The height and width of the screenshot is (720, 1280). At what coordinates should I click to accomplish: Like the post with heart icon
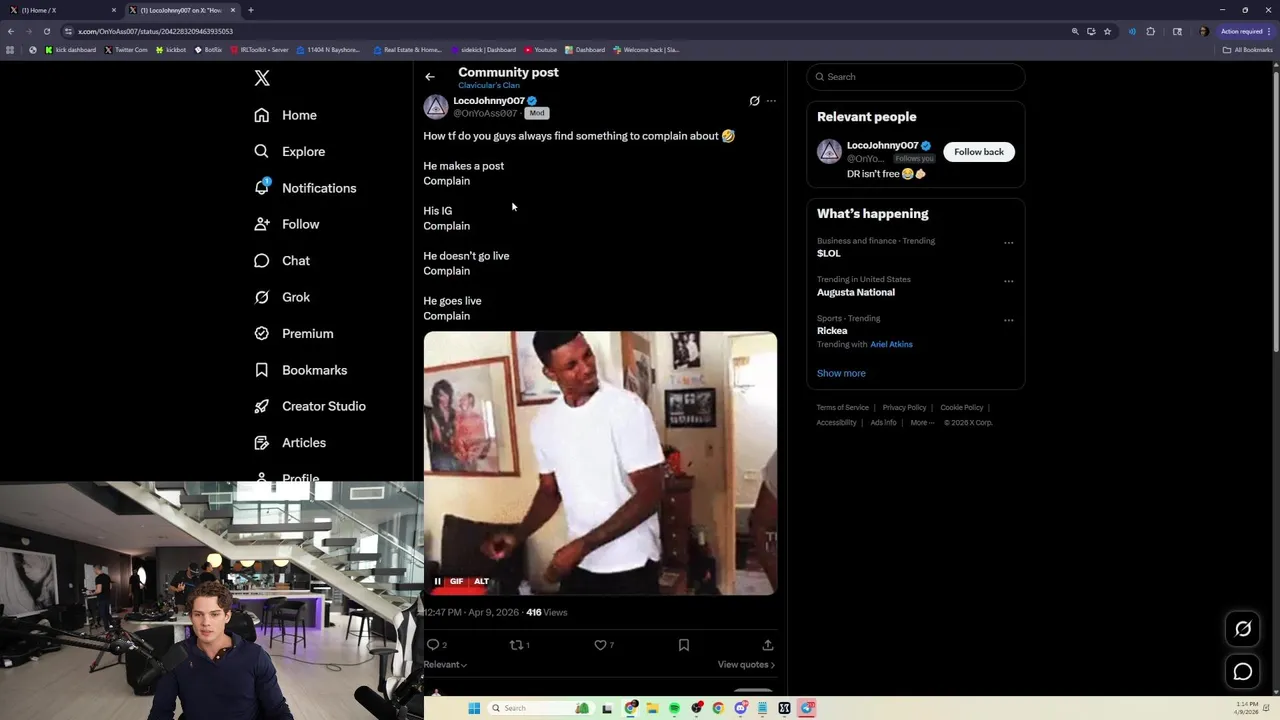(x=601, y=645)
